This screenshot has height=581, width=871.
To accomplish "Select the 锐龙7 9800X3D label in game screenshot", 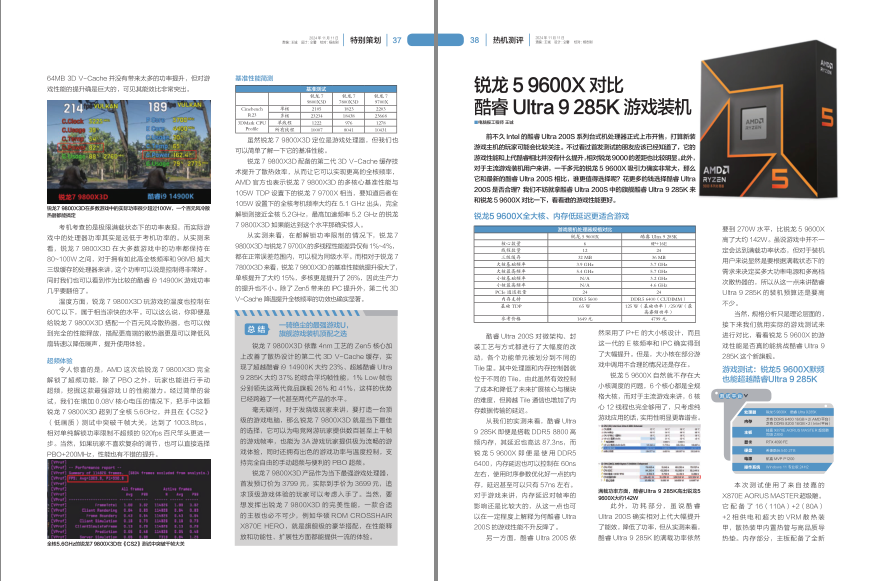I will [83, 197].
